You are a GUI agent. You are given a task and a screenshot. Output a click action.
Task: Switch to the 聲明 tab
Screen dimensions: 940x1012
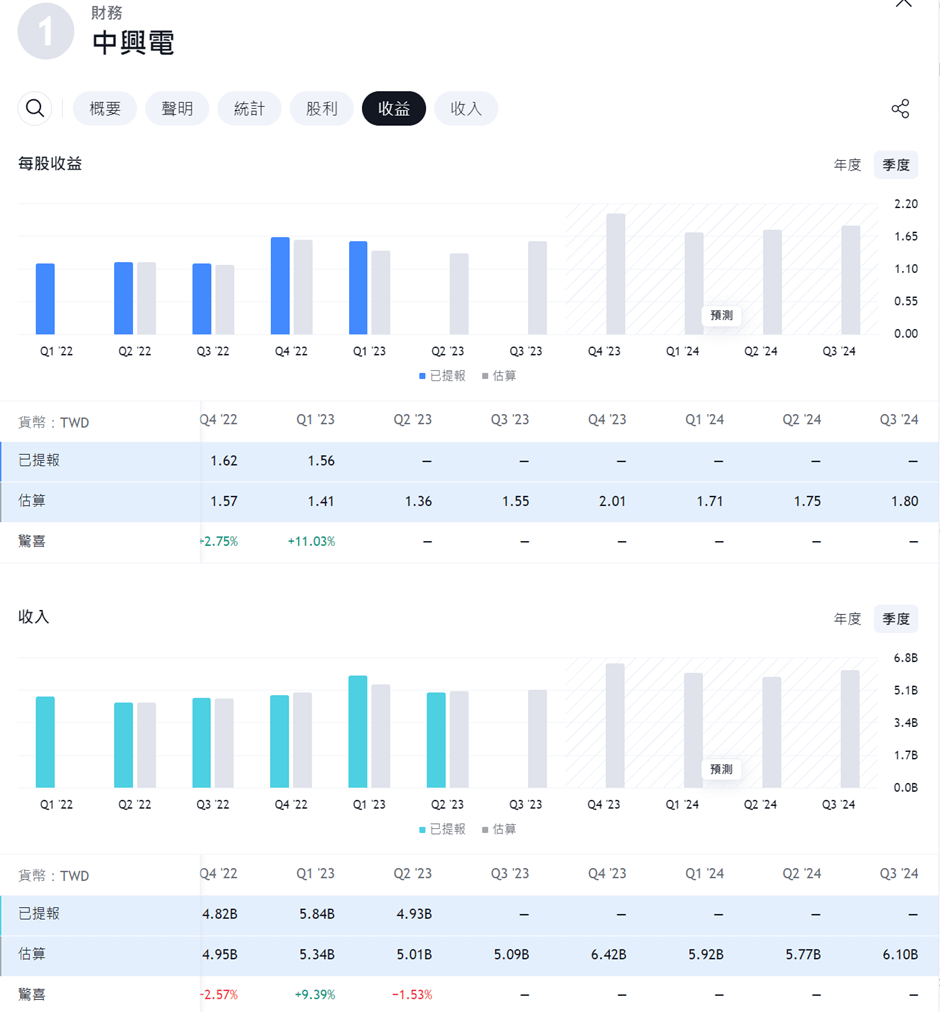177,109
